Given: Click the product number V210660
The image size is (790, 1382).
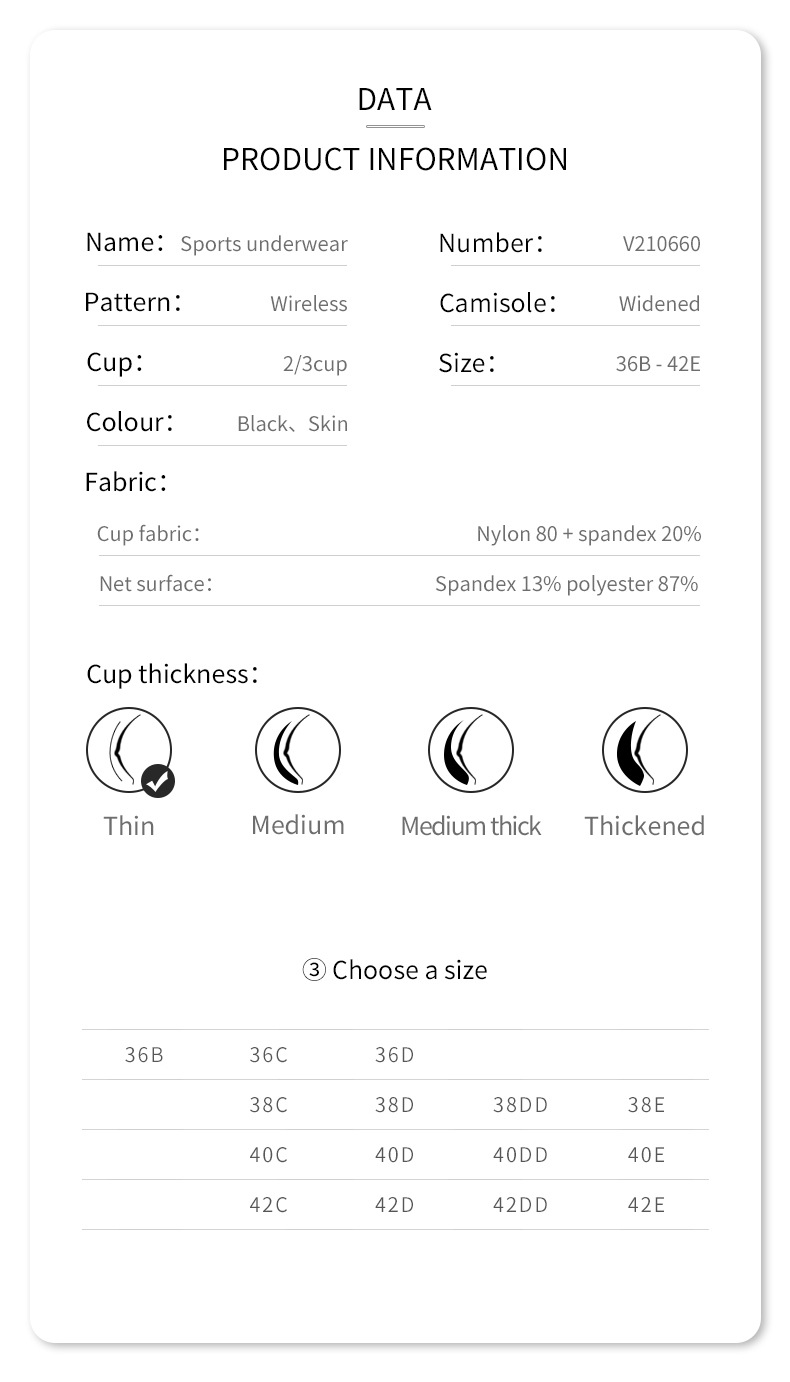Looking at the screenshot, I should click(x=661, y=244).
